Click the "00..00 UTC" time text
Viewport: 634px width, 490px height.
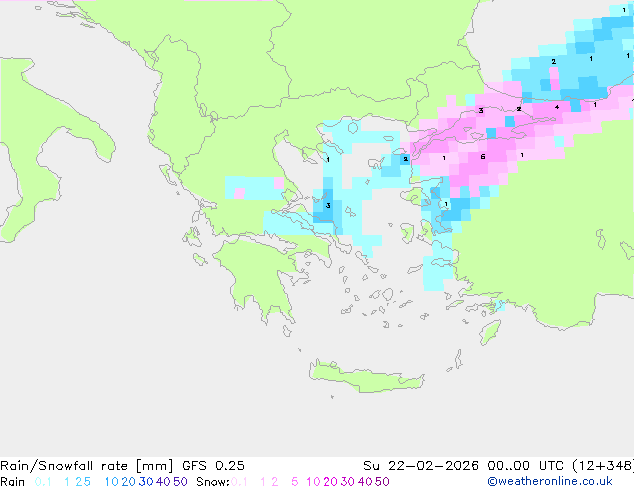point(525,466)
